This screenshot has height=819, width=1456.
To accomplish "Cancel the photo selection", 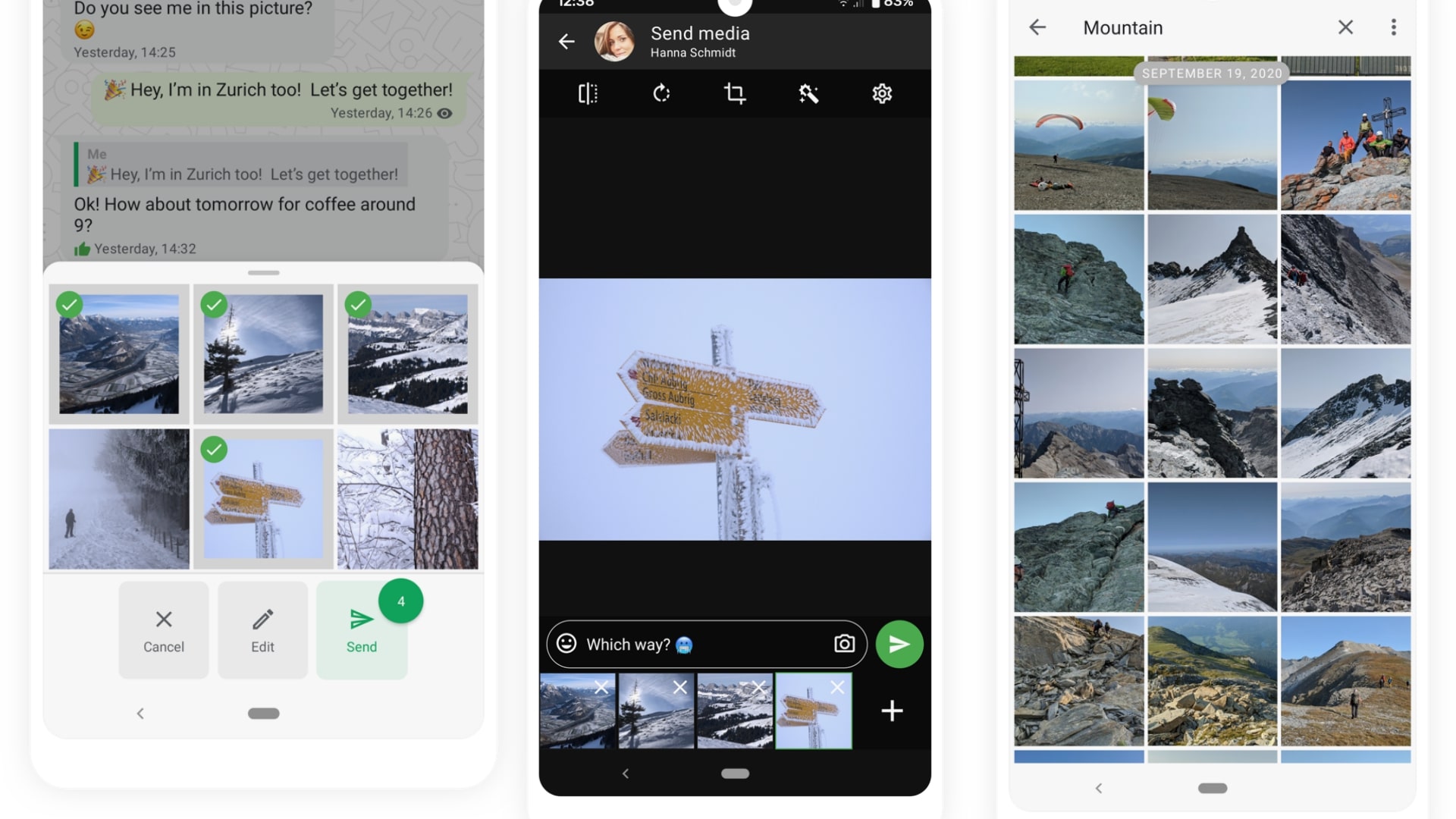I will [164, 630].
